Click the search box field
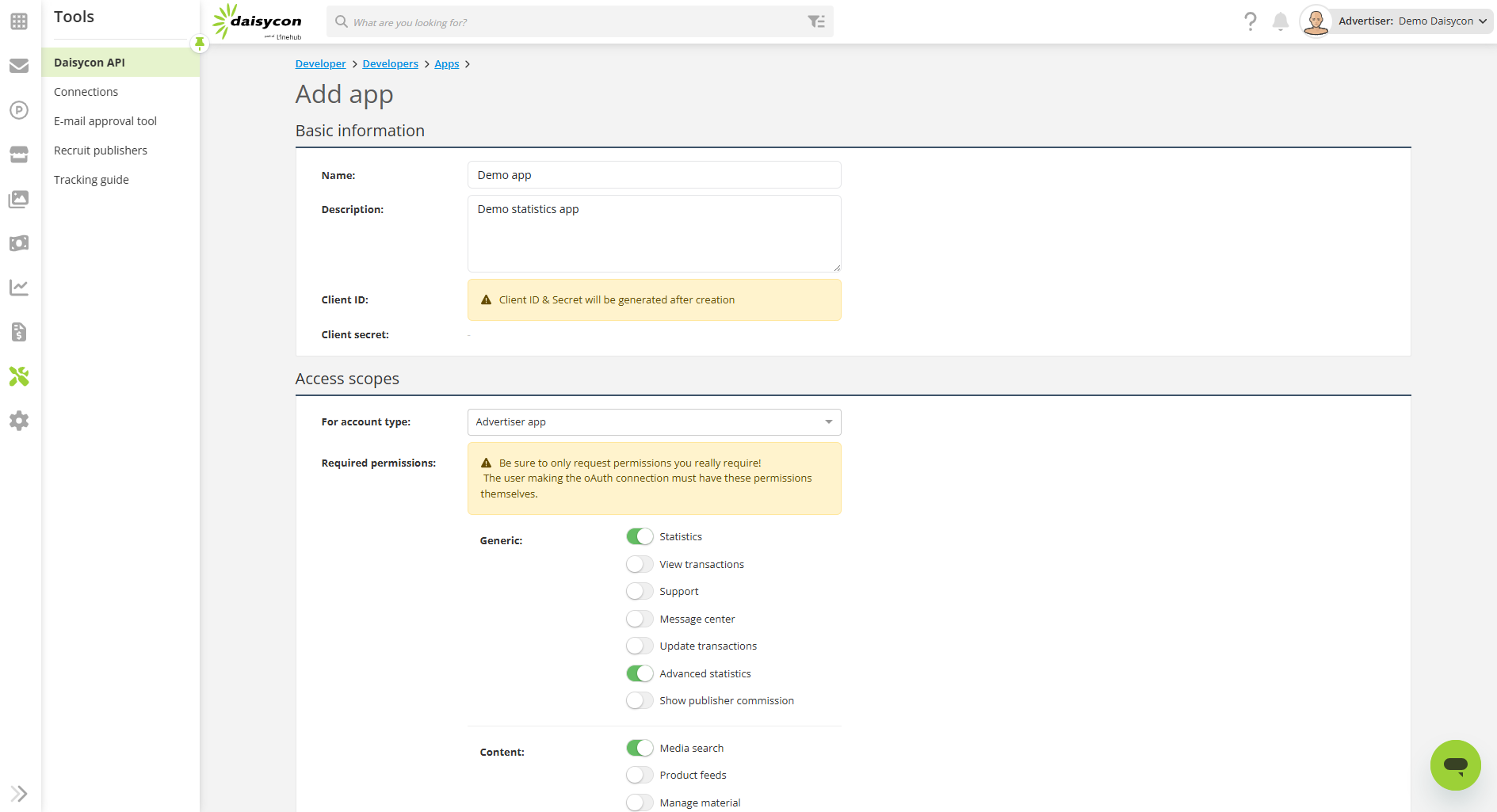Screen dimensions: 1497x812 click(579, 21)
